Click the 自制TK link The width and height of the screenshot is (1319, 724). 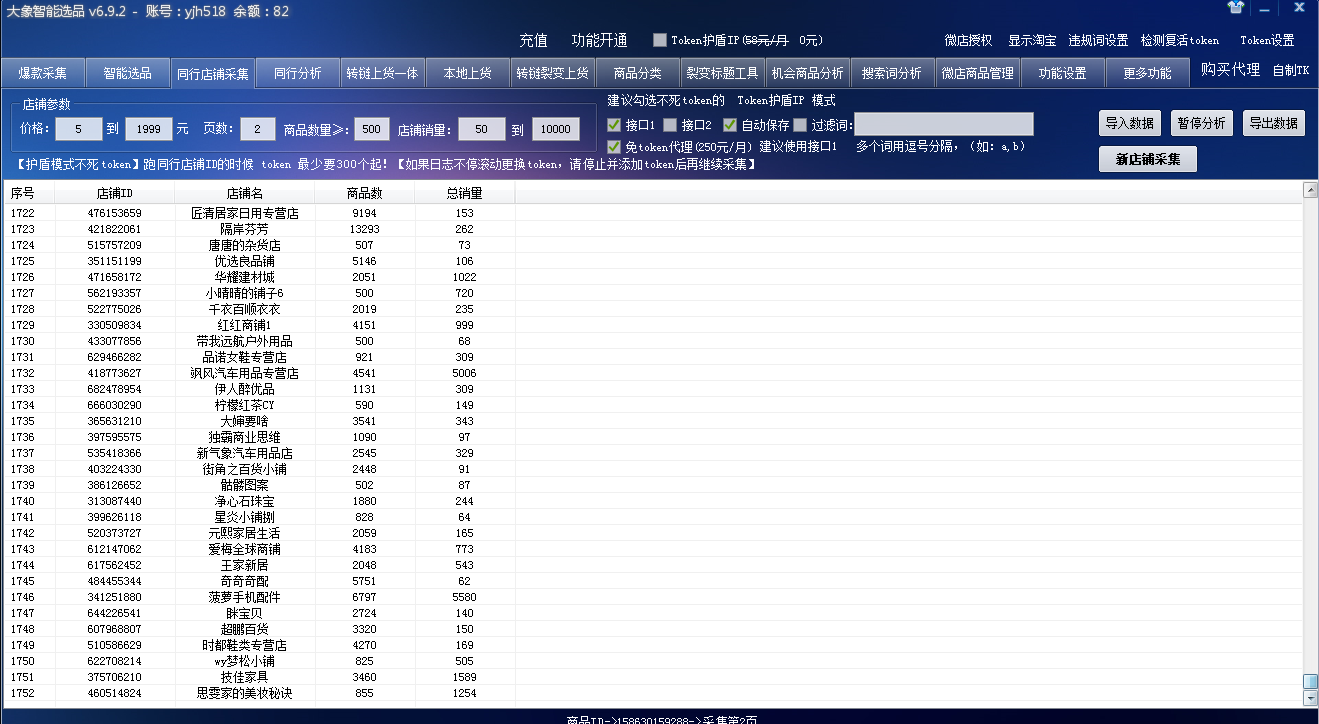(1290, 70)
